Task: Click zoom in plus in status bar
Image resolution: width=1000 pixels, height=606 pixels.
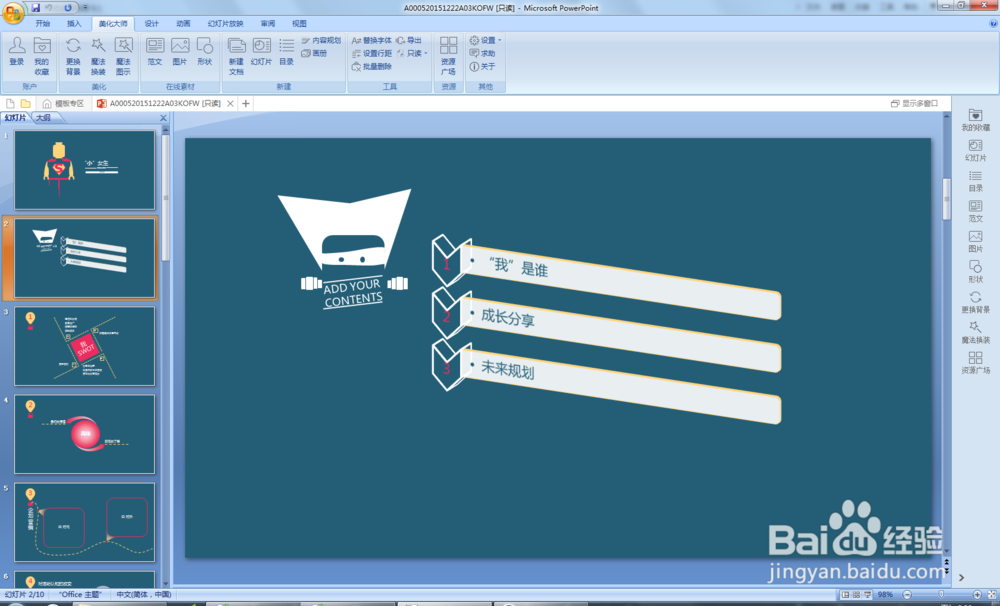Action: (x=976, y=595)
